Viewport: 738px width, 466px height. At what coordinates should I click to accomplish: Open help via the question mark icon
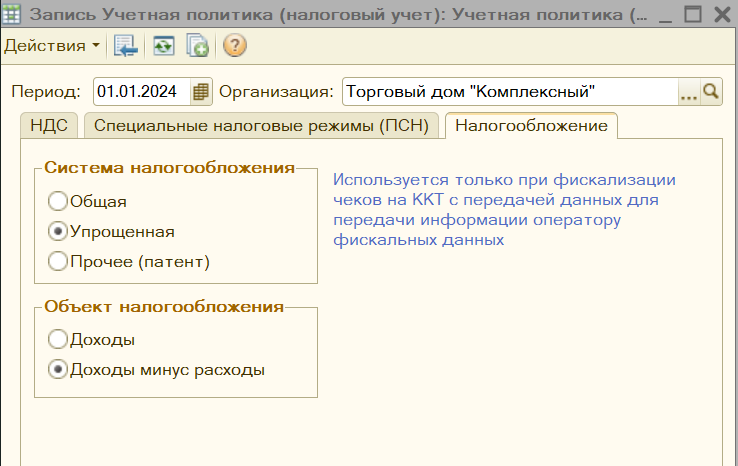tap(234, 46)
